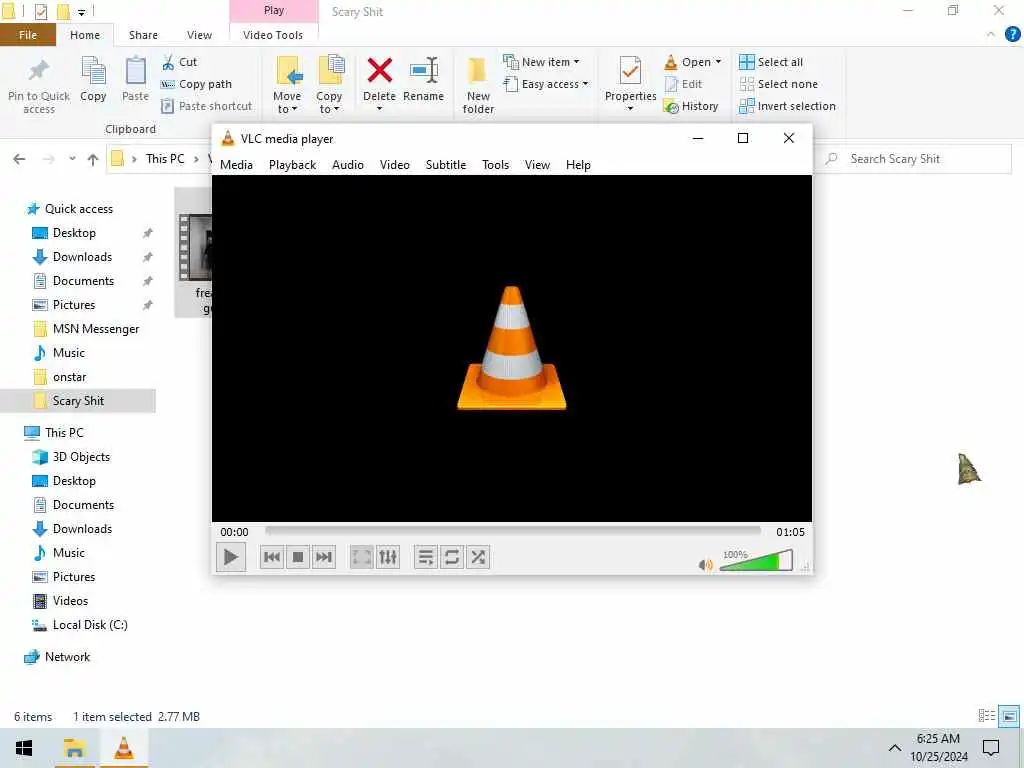The width and height of the screenshot is (1024, 768).
Task: Click Copy path in ribbon
Action: pyautogui.click(x=197, y=84)
